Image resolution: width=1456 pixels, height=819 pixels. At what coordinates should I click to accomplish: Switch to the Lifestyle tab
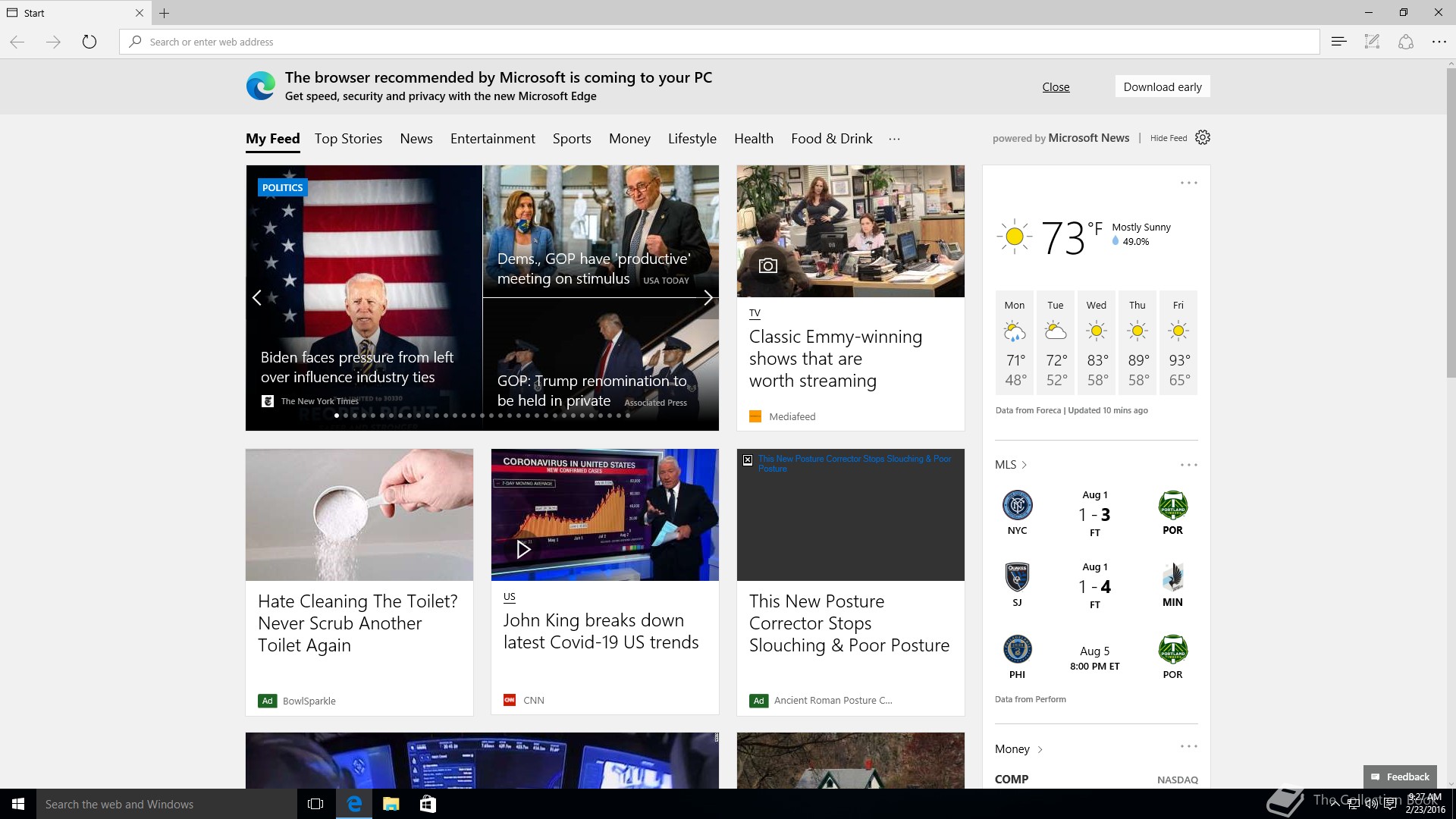click(x=692, y=139)
